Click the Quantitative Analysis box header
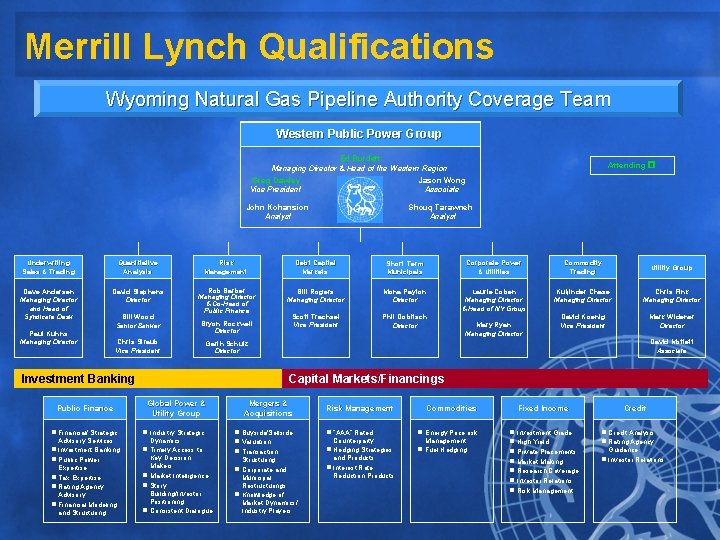The image size is (720, 540). pos(138,267)
